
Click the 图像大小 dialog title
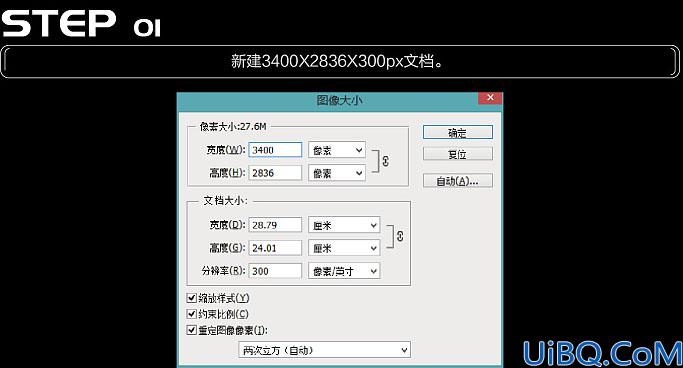[x=339, y=100]
